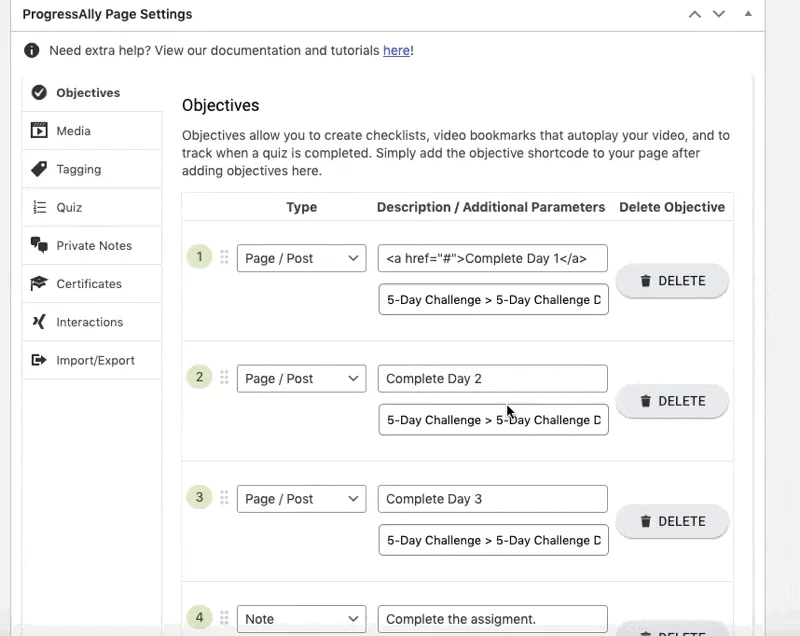
Task: Click the Tagging tag icon
Action: [39, 169]
